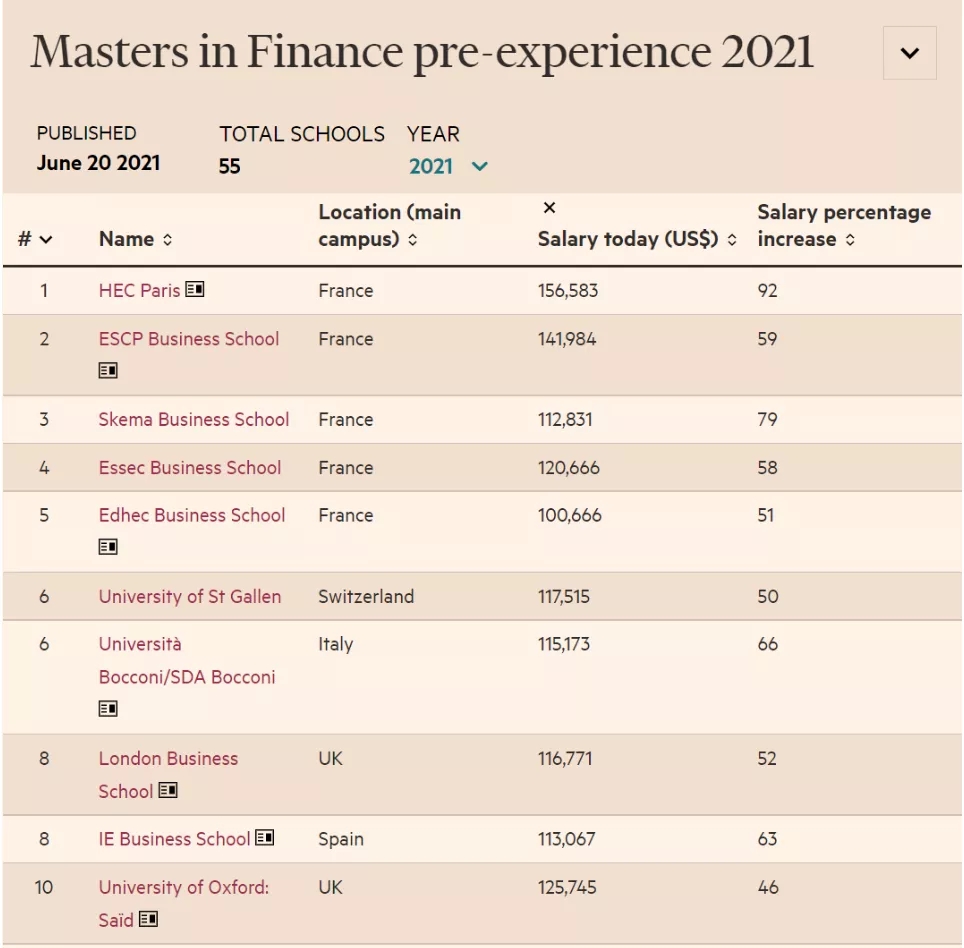Open University of St Gallen link
This screenshot has width=964, height=948.
coord(190,596)
